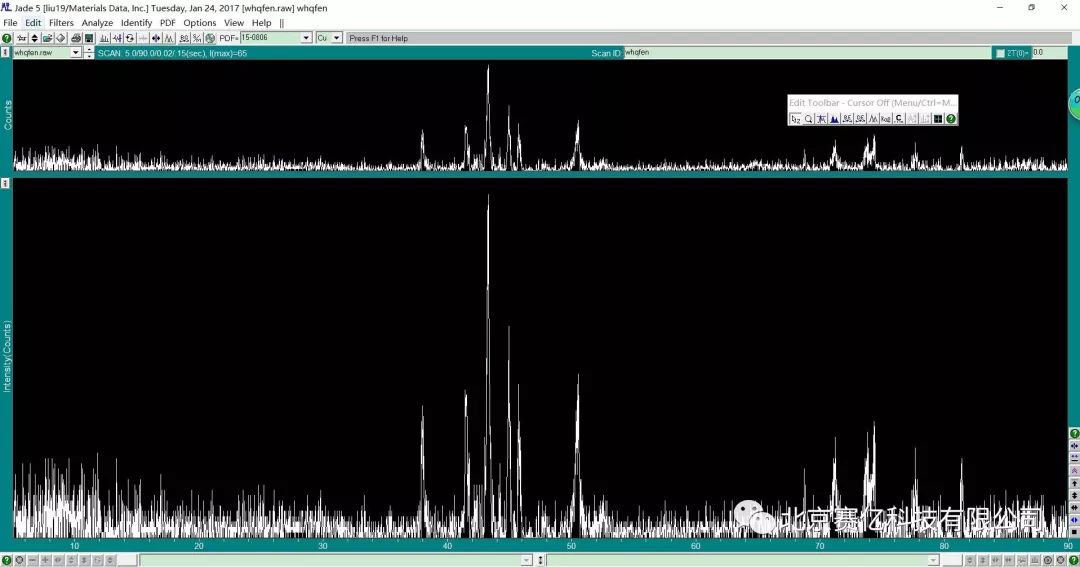Click the Kα2 strip icon in Edit Toolbar
The image size is (1080, 567).
point(886,119)
